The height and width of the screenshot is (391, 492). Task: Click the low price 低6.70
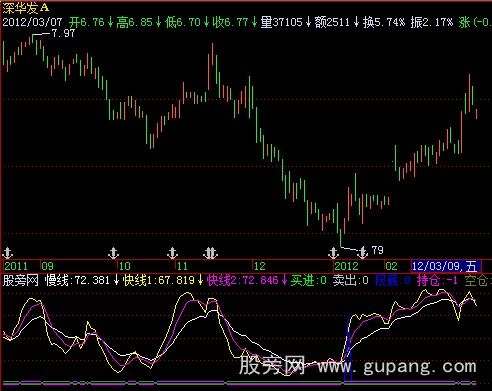point(182,22)
